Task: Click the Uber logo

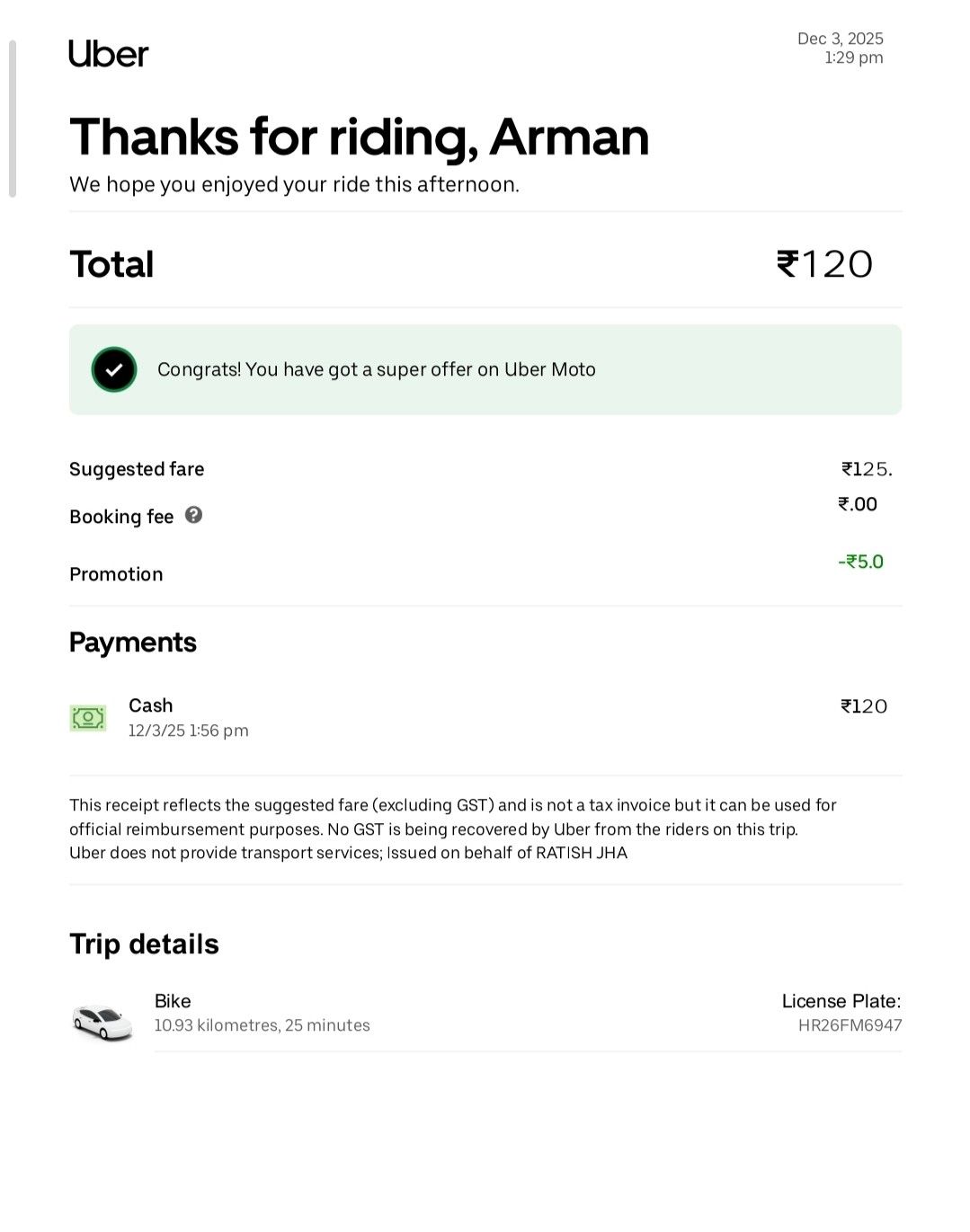Action: [108, 54]
